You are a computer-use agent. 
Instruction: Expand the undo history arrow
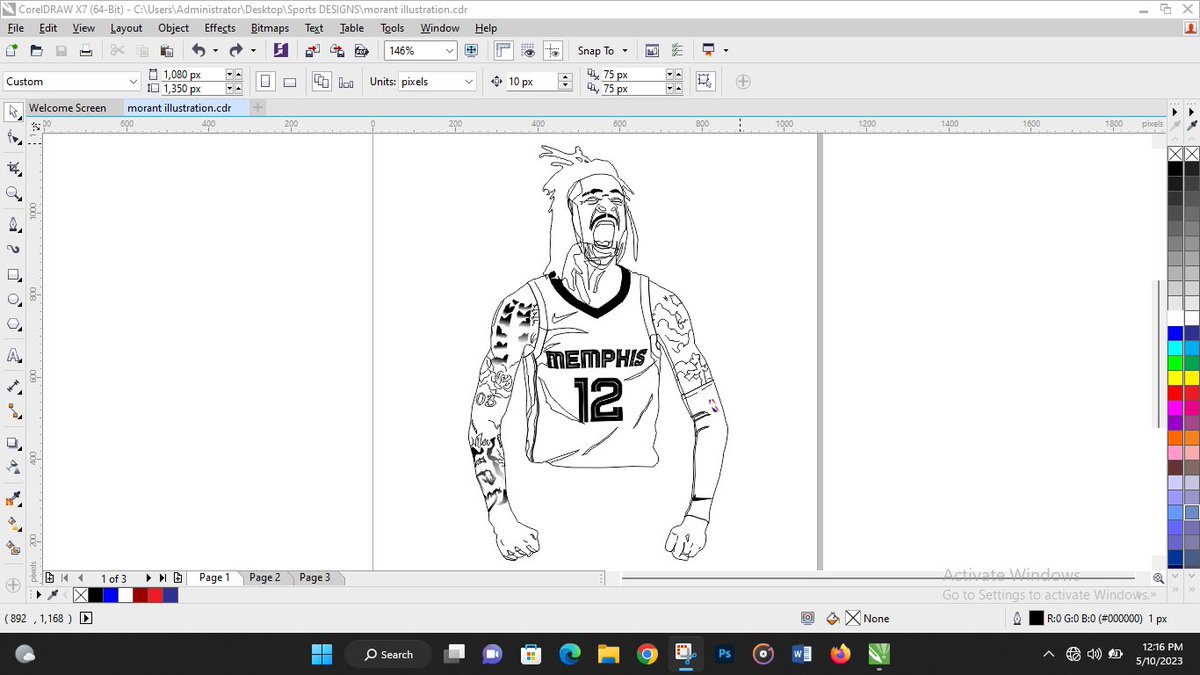pyautogui.click(x=214, y=50)
